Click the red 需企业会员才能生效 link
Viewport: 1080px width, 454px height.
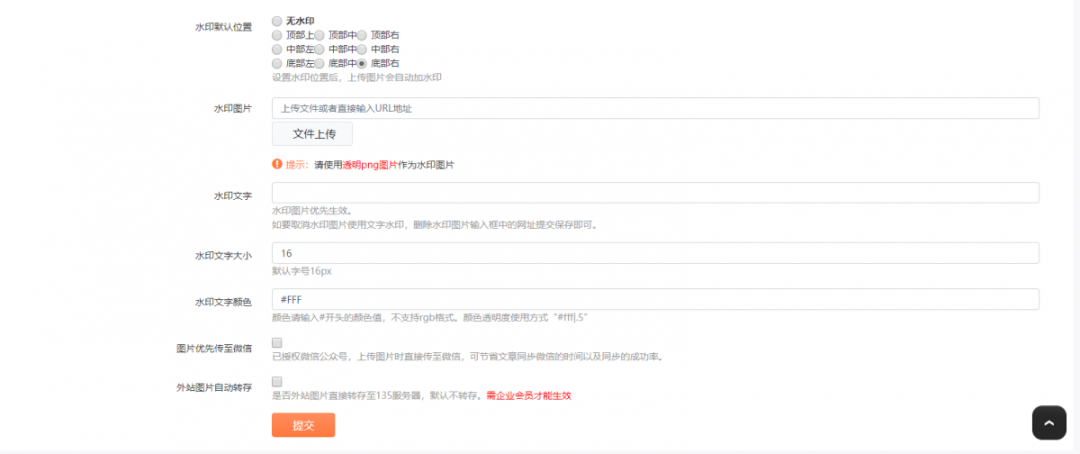[x=528, y=396]
